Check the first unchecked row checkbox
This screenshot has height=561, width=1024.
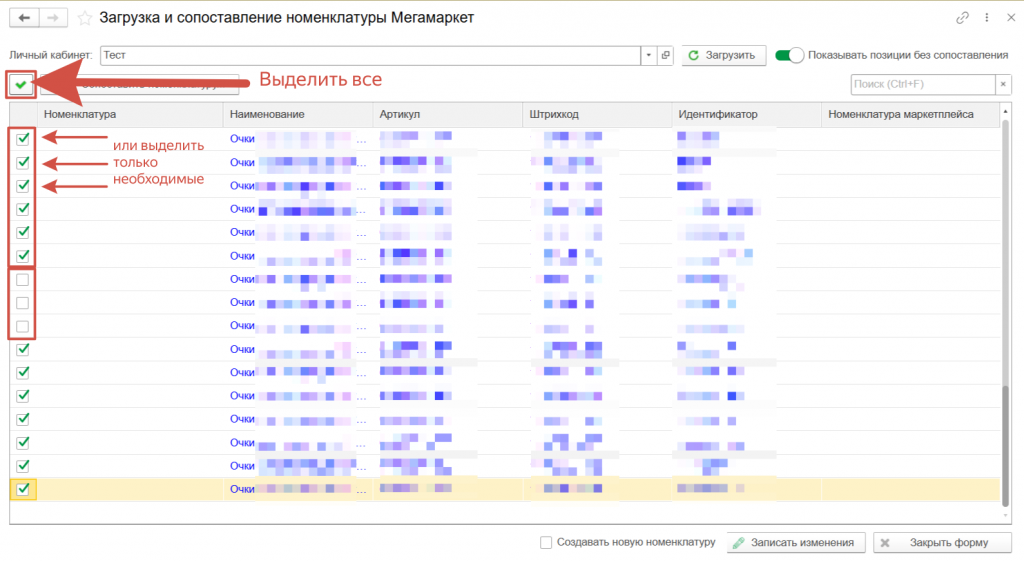23,280
